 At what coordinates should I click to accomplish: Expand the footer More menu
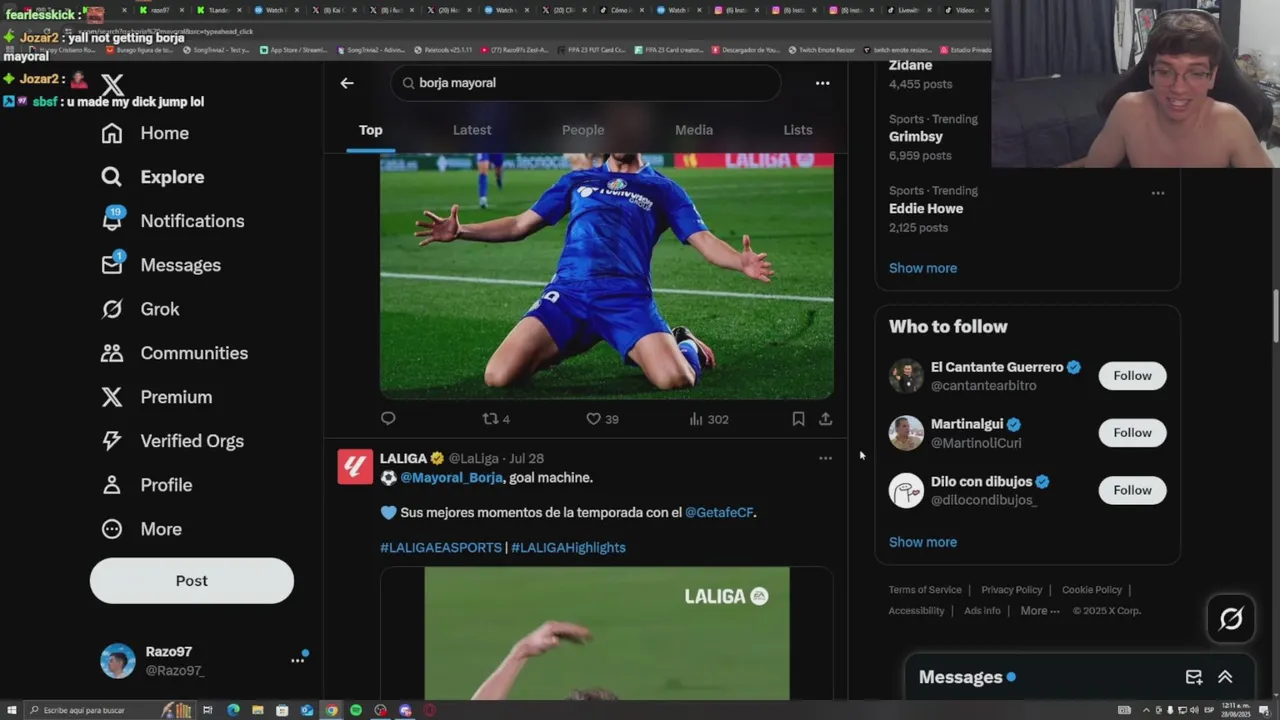click(1040, 611)
